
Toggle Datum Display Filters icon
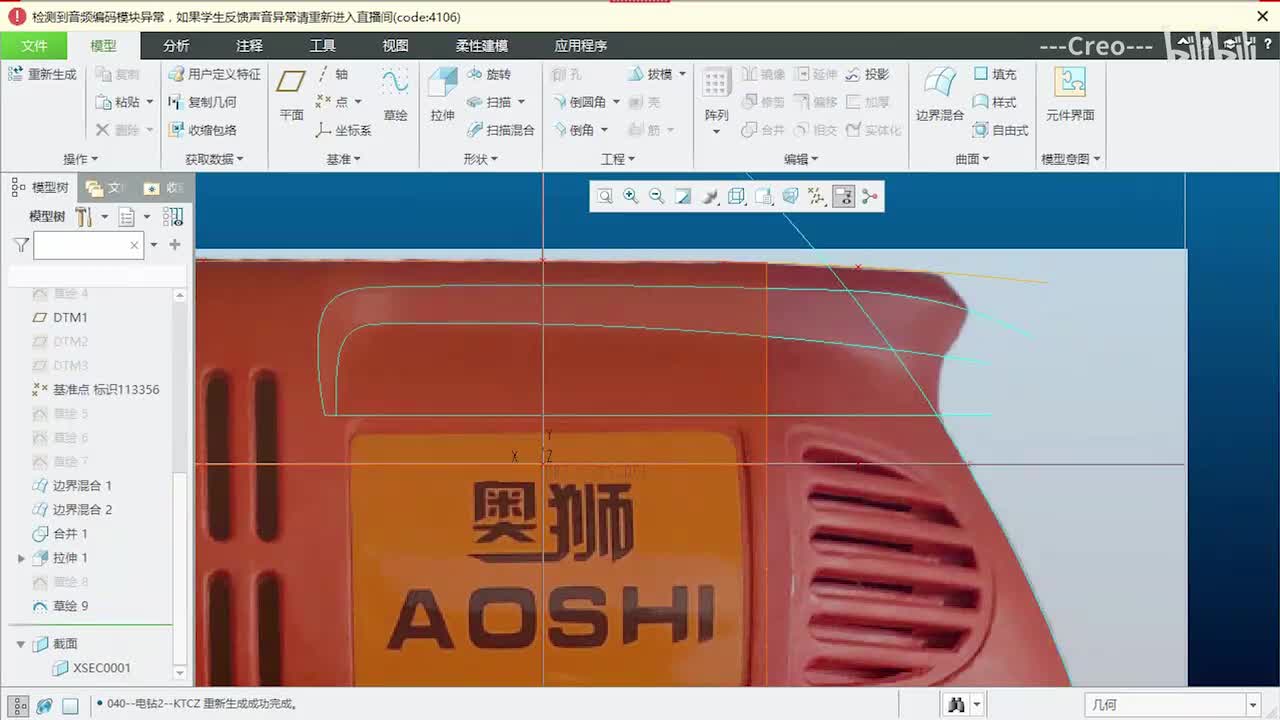click(817, 197)
